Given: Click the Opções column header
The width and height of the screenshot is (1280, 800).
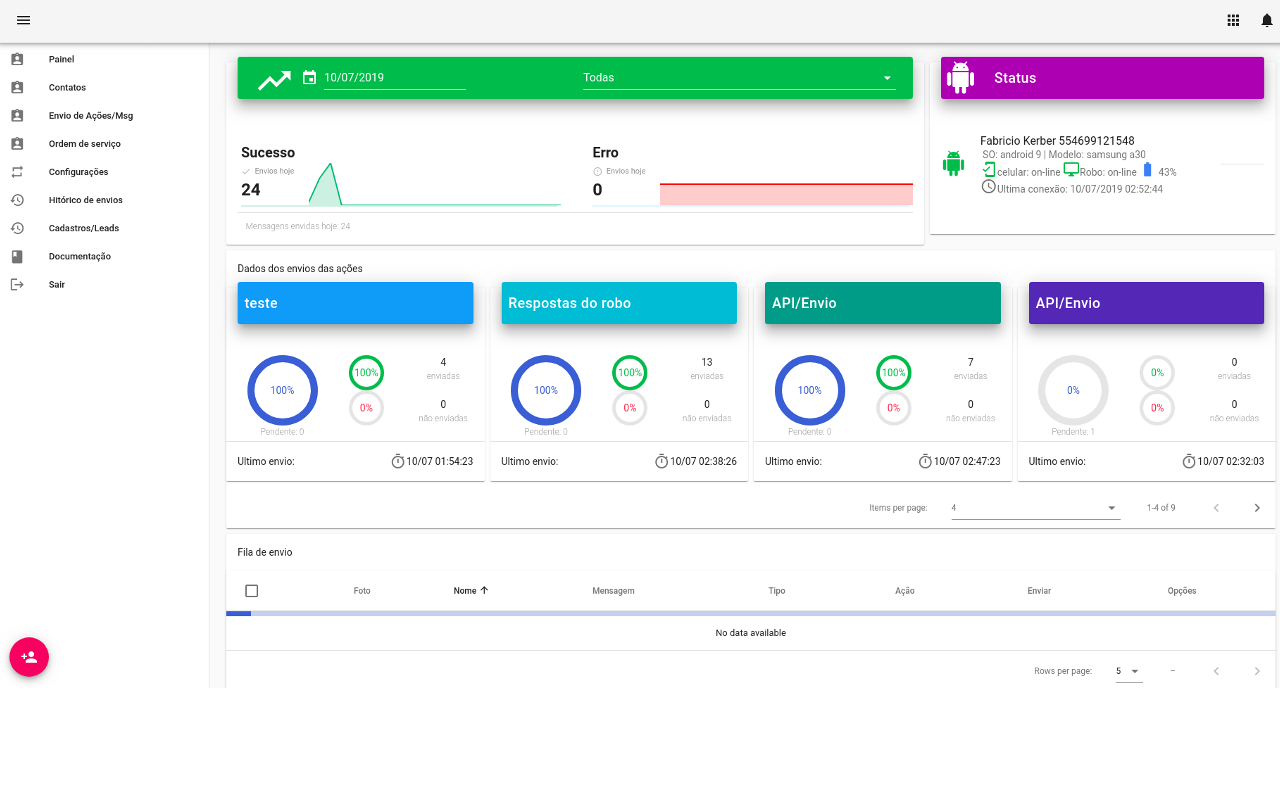Looking at the screenshot, I should [1182, 591].
